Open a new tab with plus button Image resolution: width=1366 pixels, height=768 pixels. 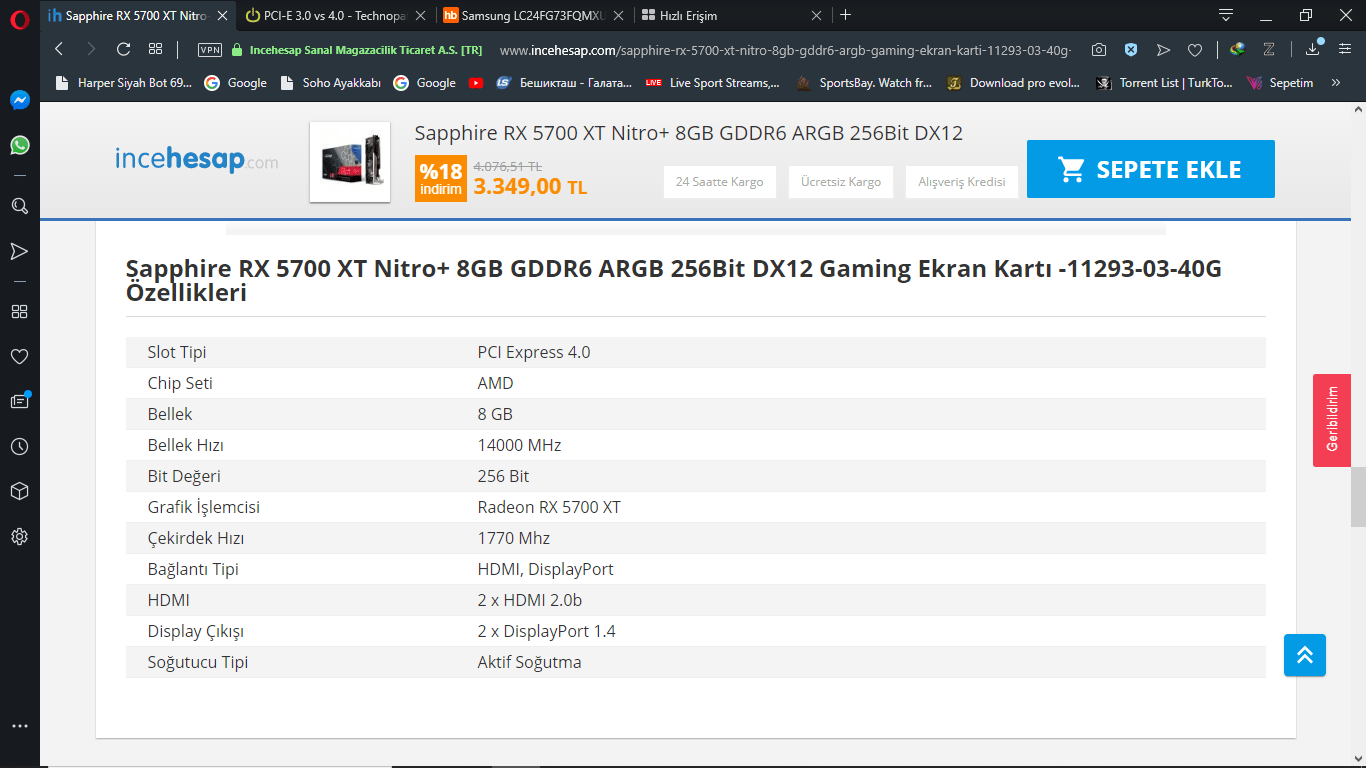pos(846,15)
